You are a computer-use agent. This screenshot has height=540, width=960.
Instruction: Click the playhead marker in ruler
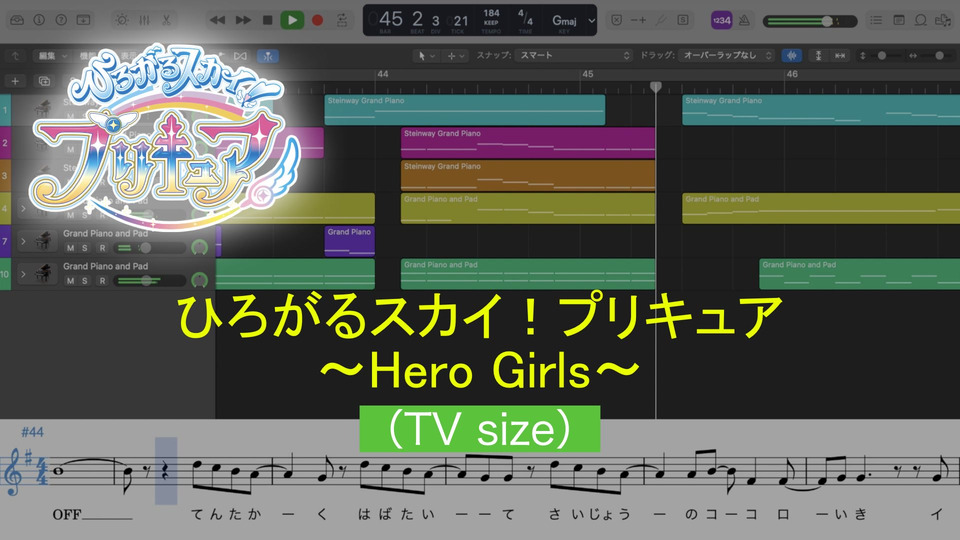pos(656,87)
